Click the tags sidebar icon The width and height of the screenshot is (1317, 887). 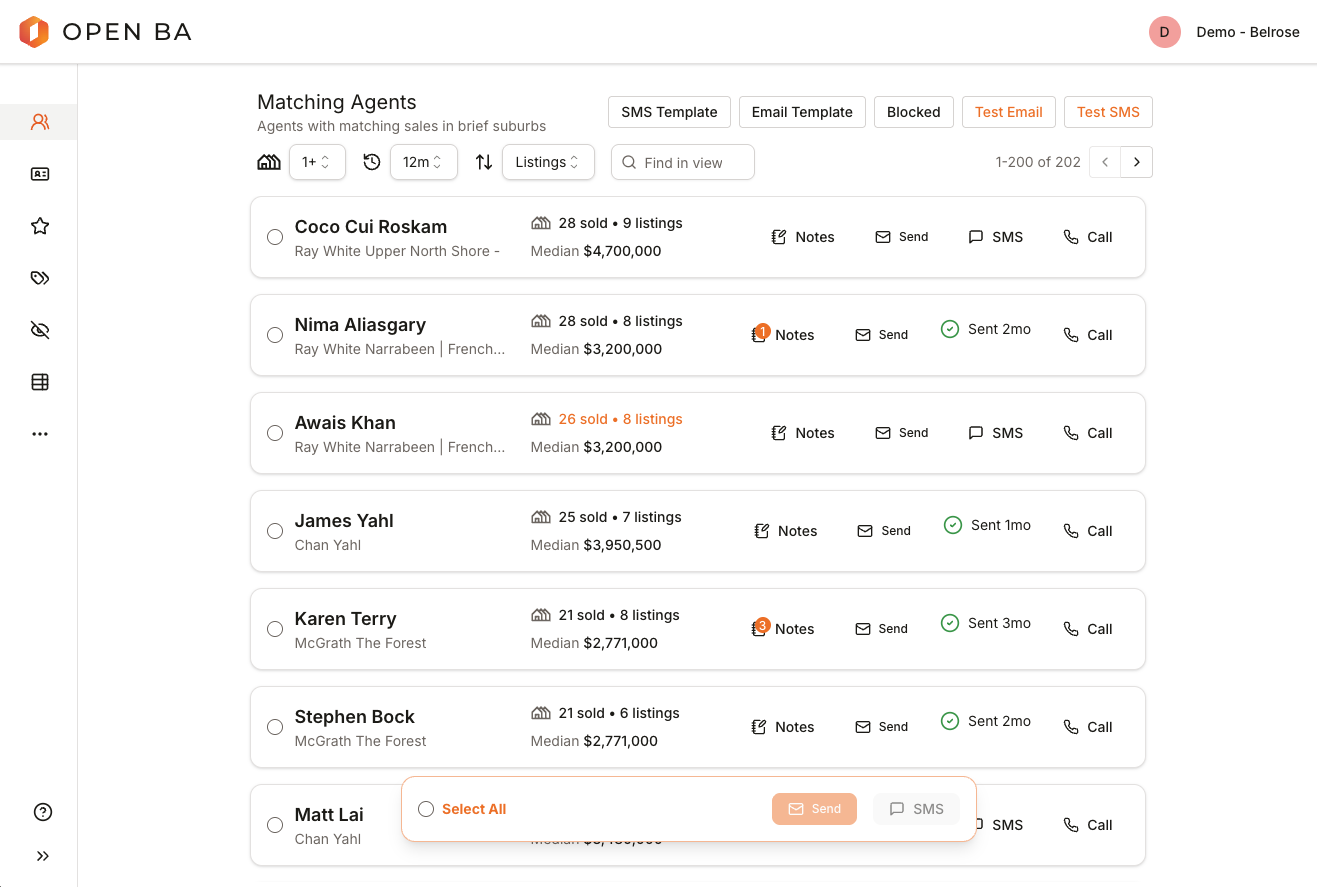(x=40, y=278)
